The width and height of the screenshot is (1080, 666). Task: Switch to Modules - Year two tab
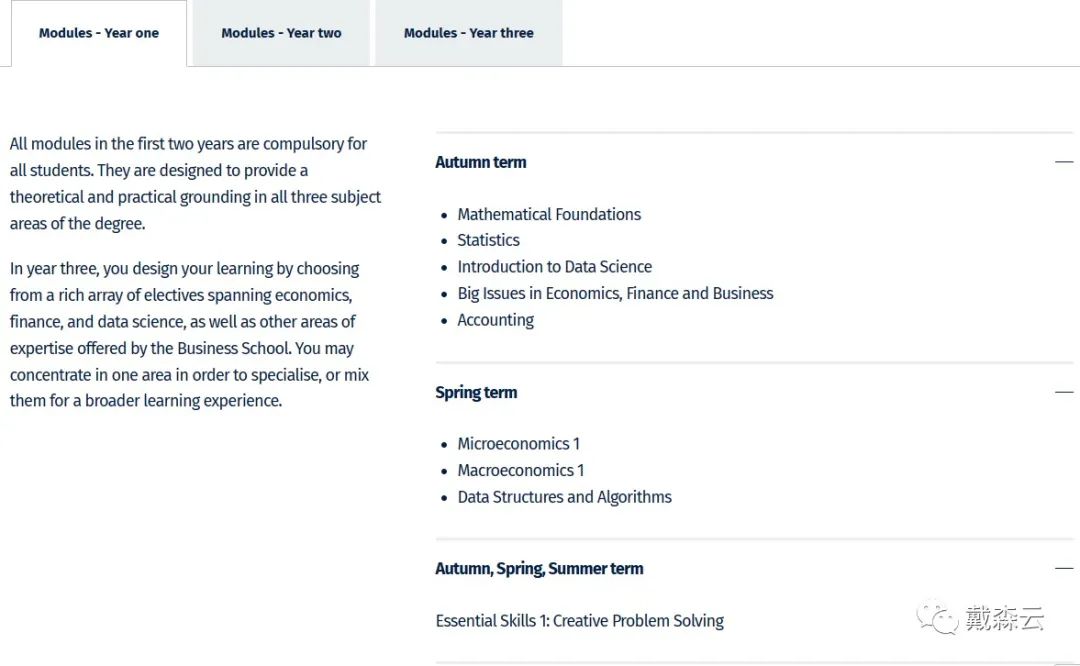(281, 33)
